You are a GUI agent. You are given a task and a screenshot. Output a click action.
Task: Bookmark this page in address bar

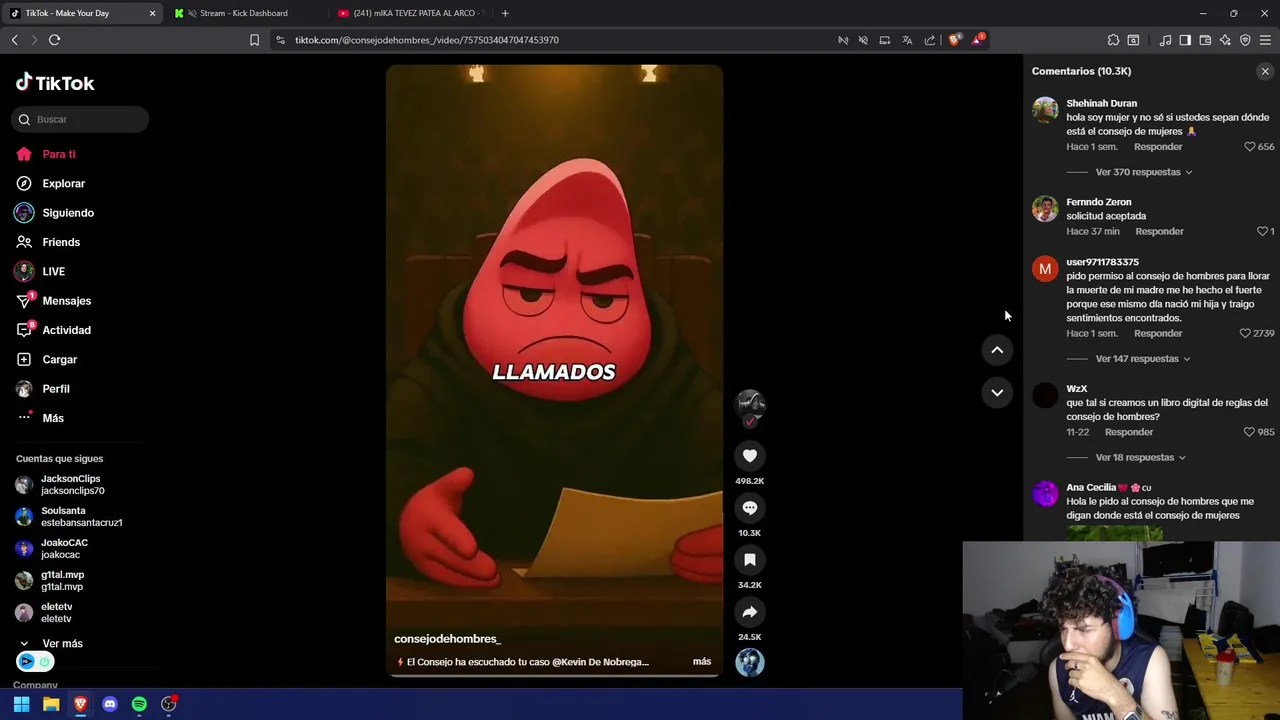click(254, 40)
